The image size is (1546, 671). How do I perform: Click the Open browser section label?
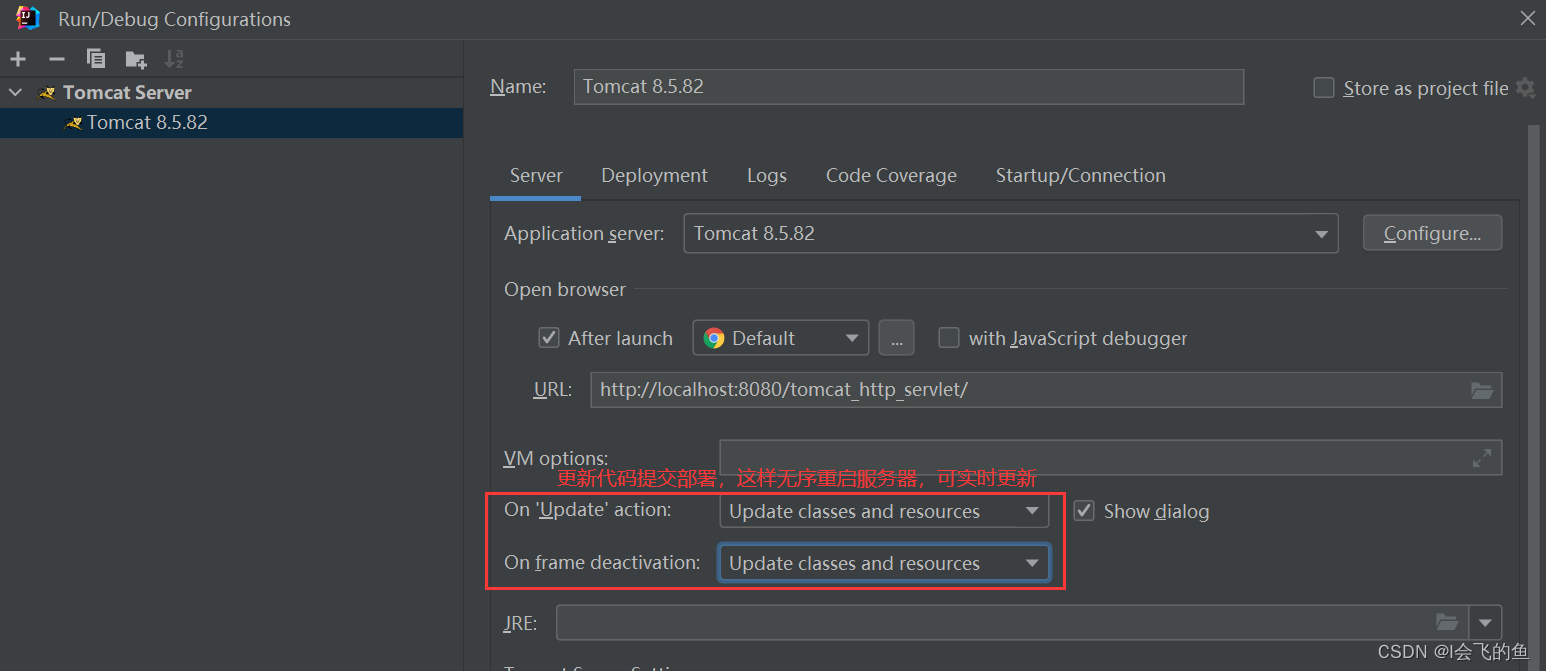point(565,290)
